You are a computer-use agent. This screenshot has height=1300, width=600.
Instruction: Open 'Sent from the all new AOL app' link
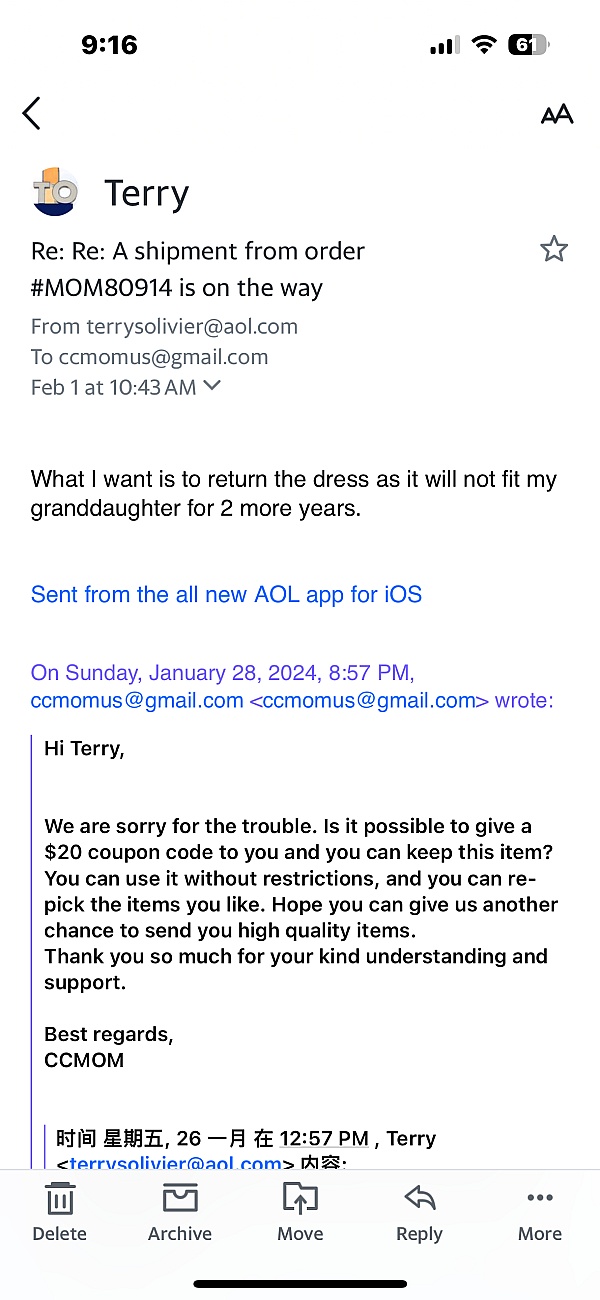(226, 594)
